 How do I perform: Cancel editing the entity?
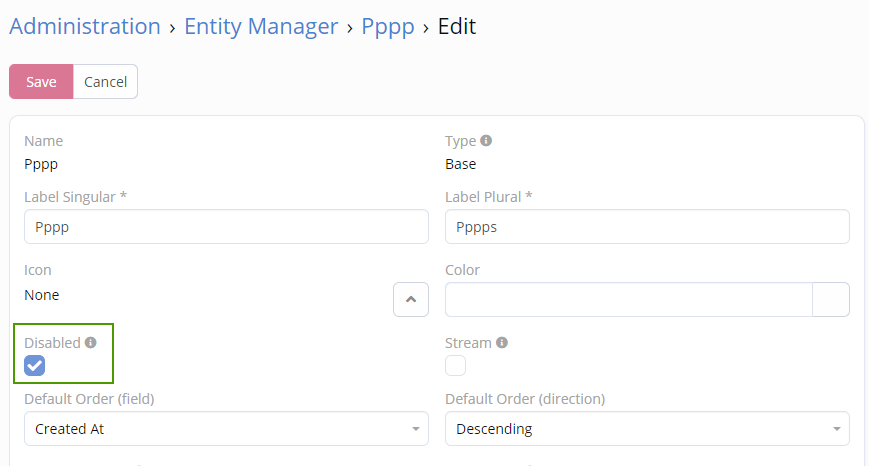[105, 82]
